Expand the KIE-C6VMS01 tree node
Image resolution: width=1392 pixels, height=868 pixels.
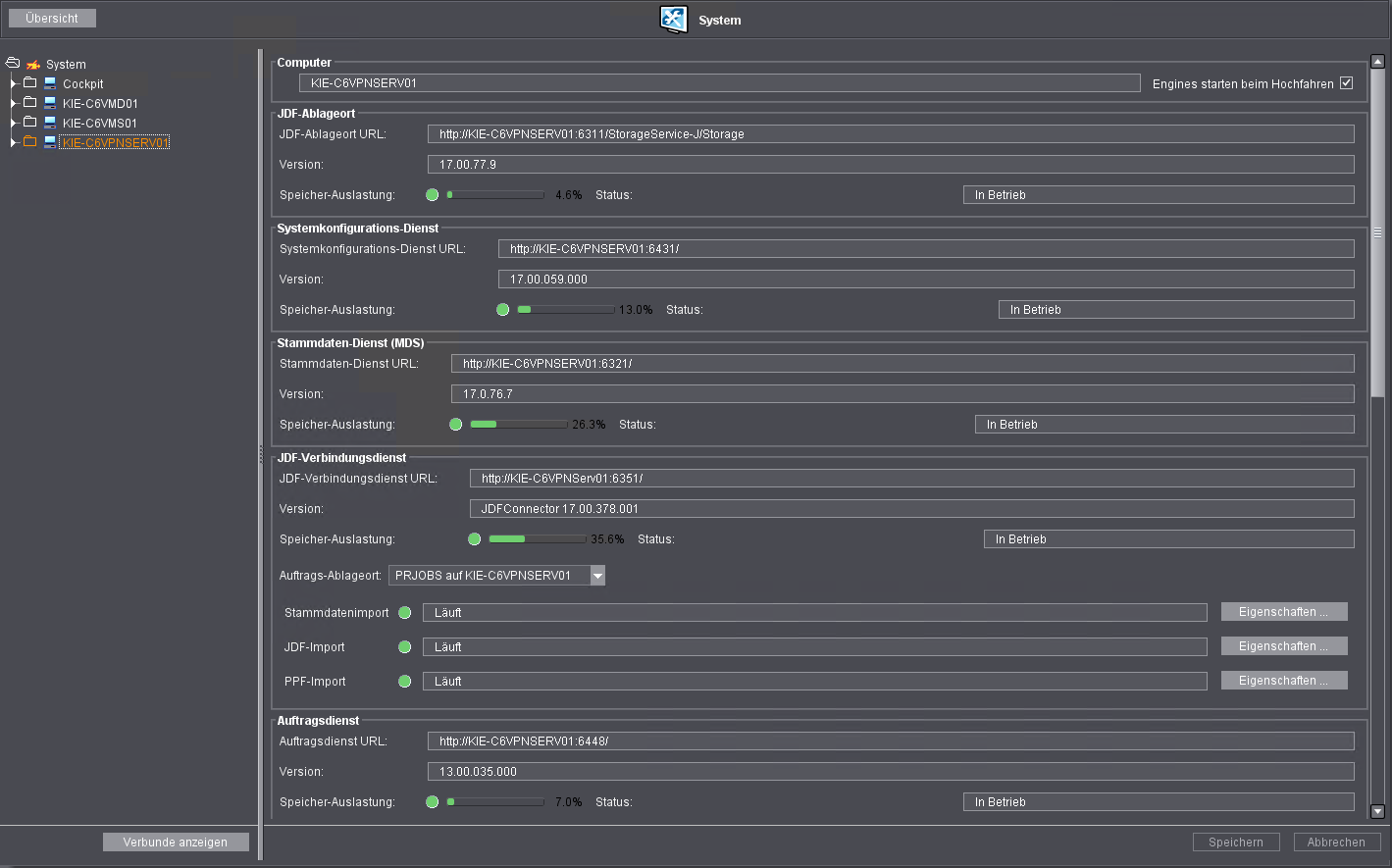point(13,123)
